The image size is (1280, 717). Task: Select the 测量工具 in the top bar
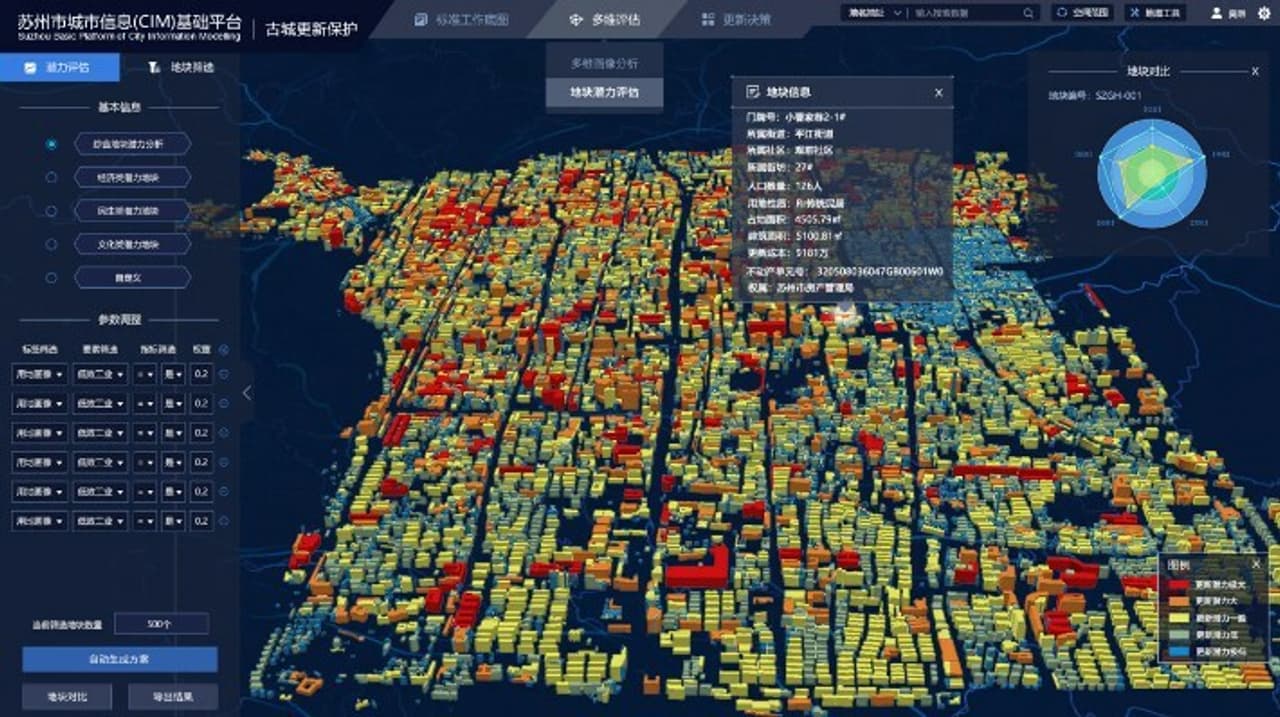(1155, 13)
